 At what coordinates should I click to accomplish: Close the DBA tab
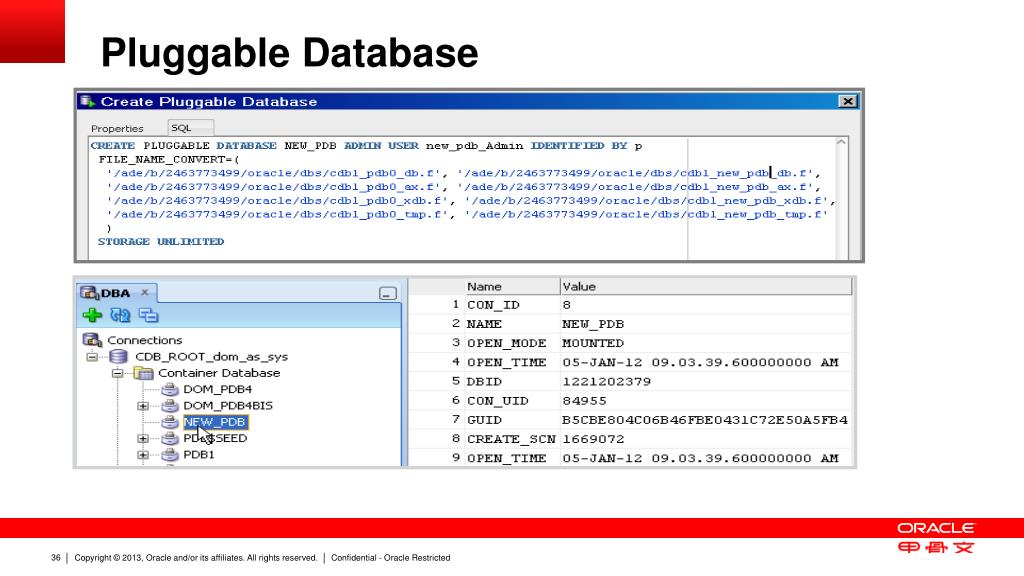144,292
